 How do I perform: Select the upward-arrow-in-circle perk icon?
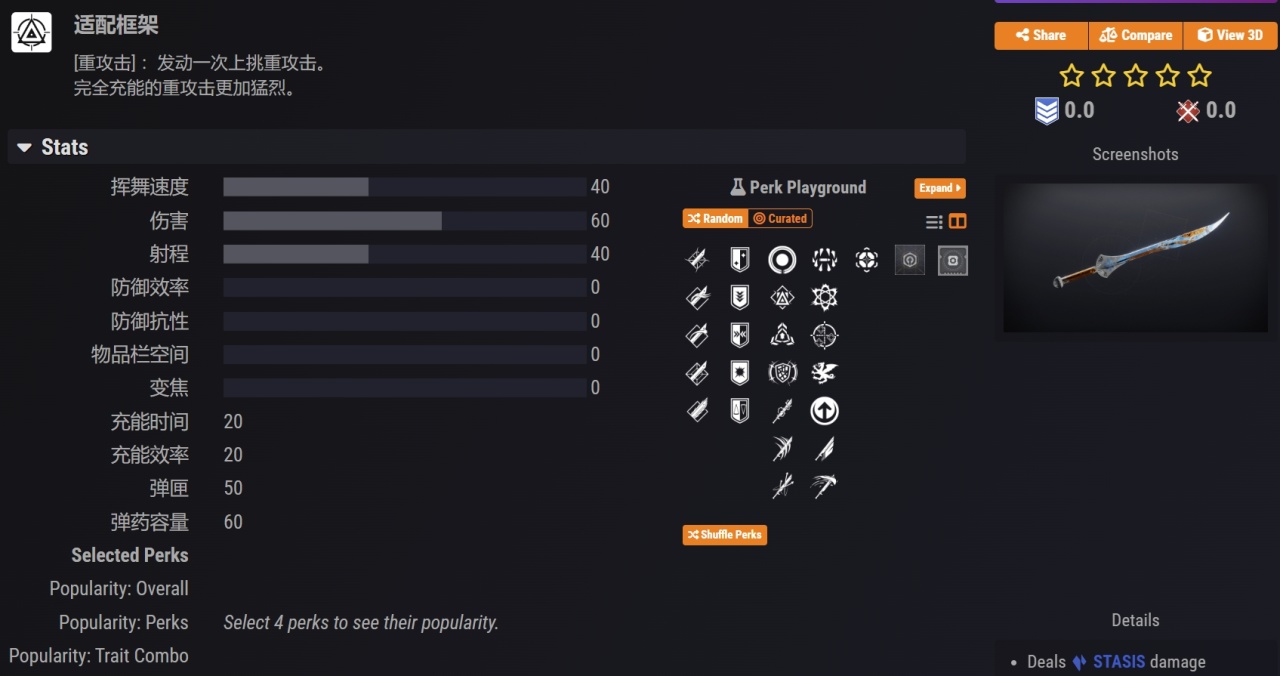click(824, 411)
